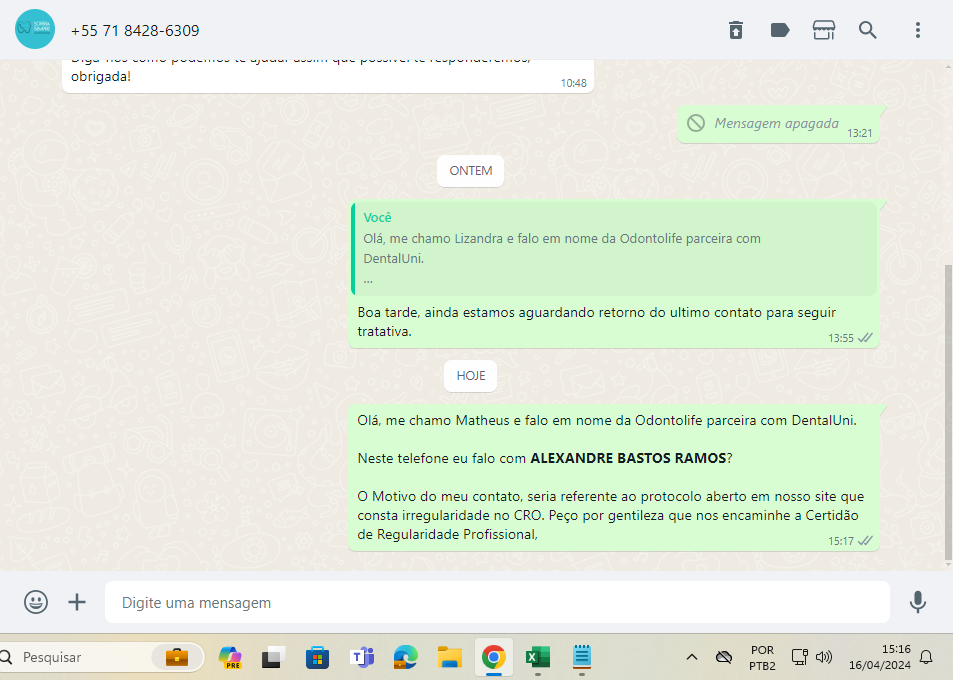Open contact info for +55 71 8428-6309
The image size is (953, 680).
point(135,30)
